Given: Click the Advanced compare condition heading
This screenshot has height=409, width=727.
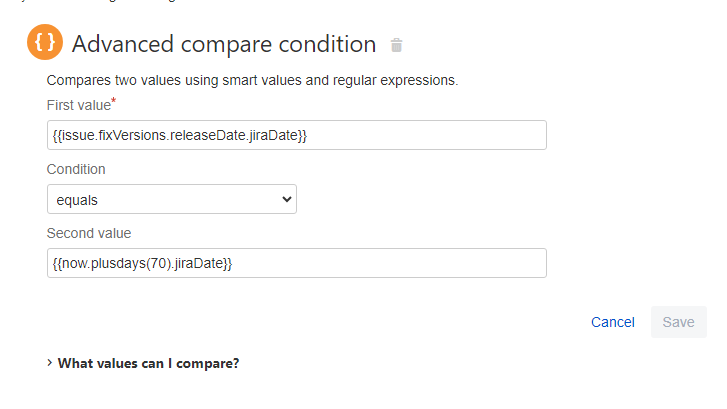Looking at the screenshot, I should pyautogui.click(x=224, y=45).
